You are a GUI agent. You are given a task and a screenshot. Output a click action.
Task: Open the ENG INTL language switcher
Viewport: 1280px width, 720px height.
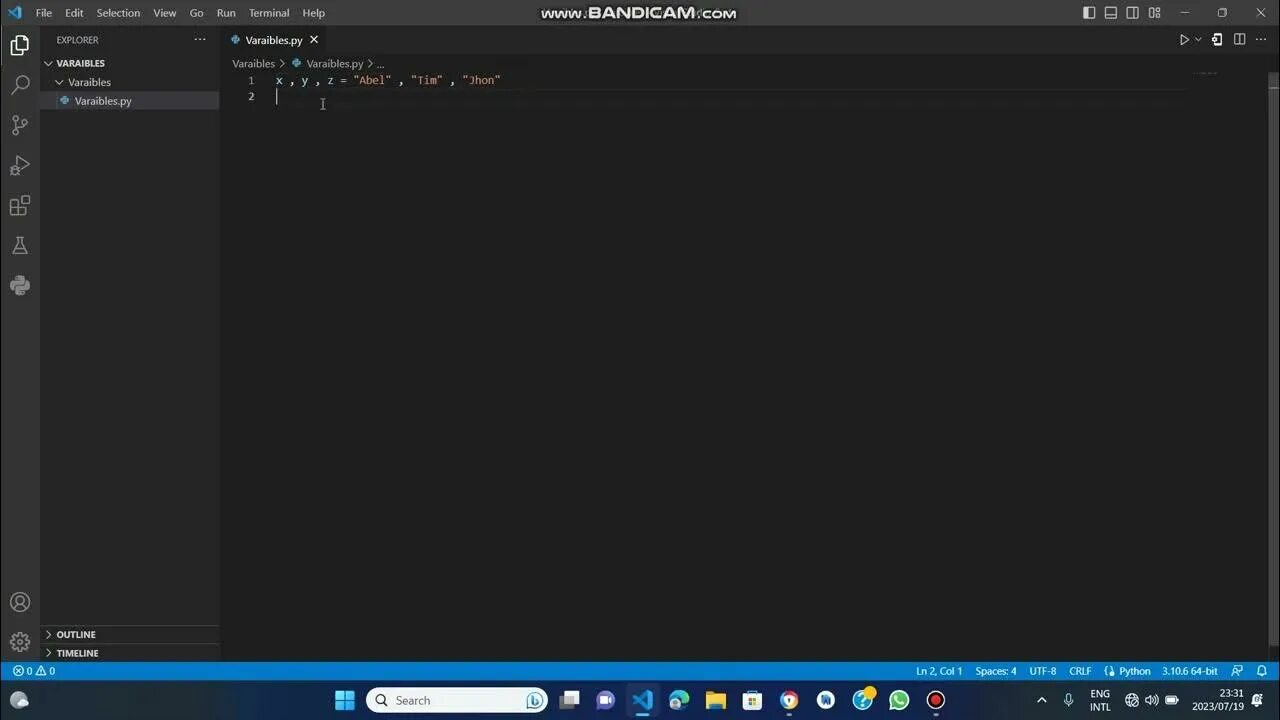tap(1100, 700)
